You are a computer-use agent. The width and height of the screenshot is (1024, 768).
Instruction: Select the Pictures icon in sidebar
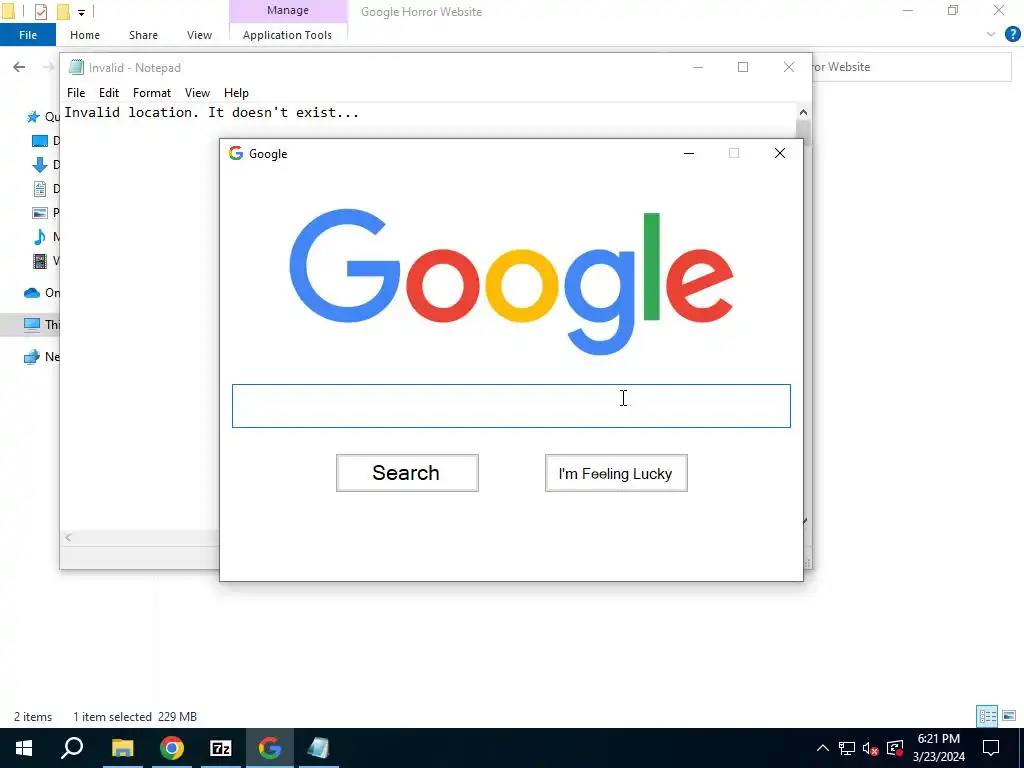coord(40,212)
